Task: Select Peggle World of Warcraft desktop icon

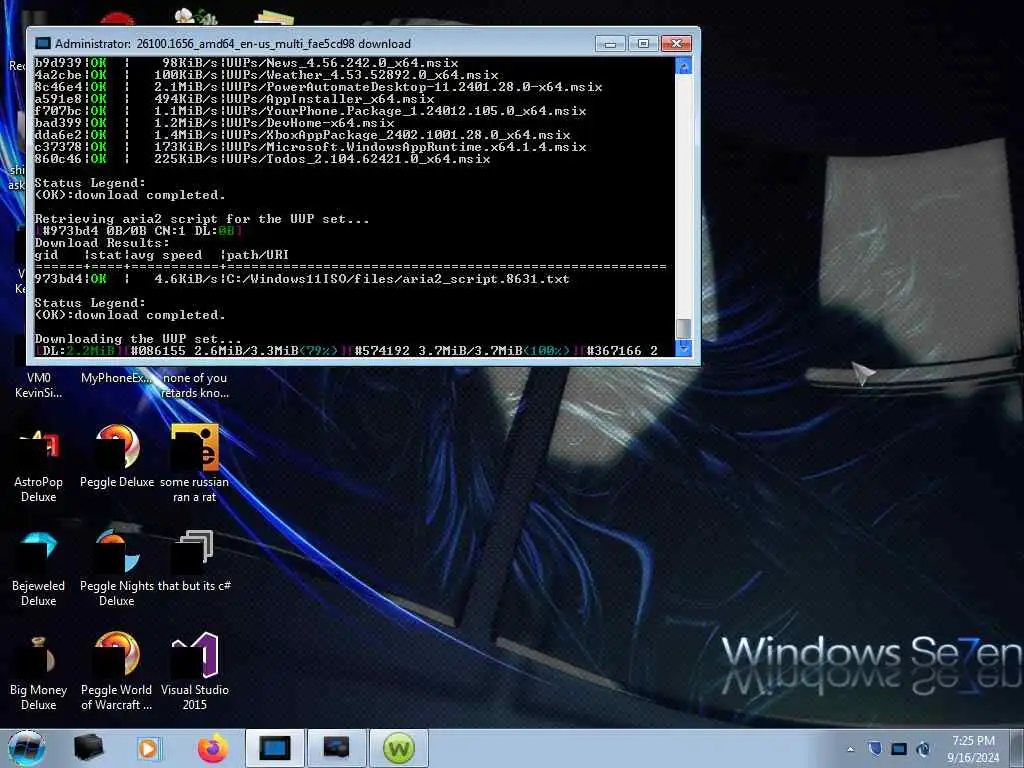Action: tap(117, 671)
